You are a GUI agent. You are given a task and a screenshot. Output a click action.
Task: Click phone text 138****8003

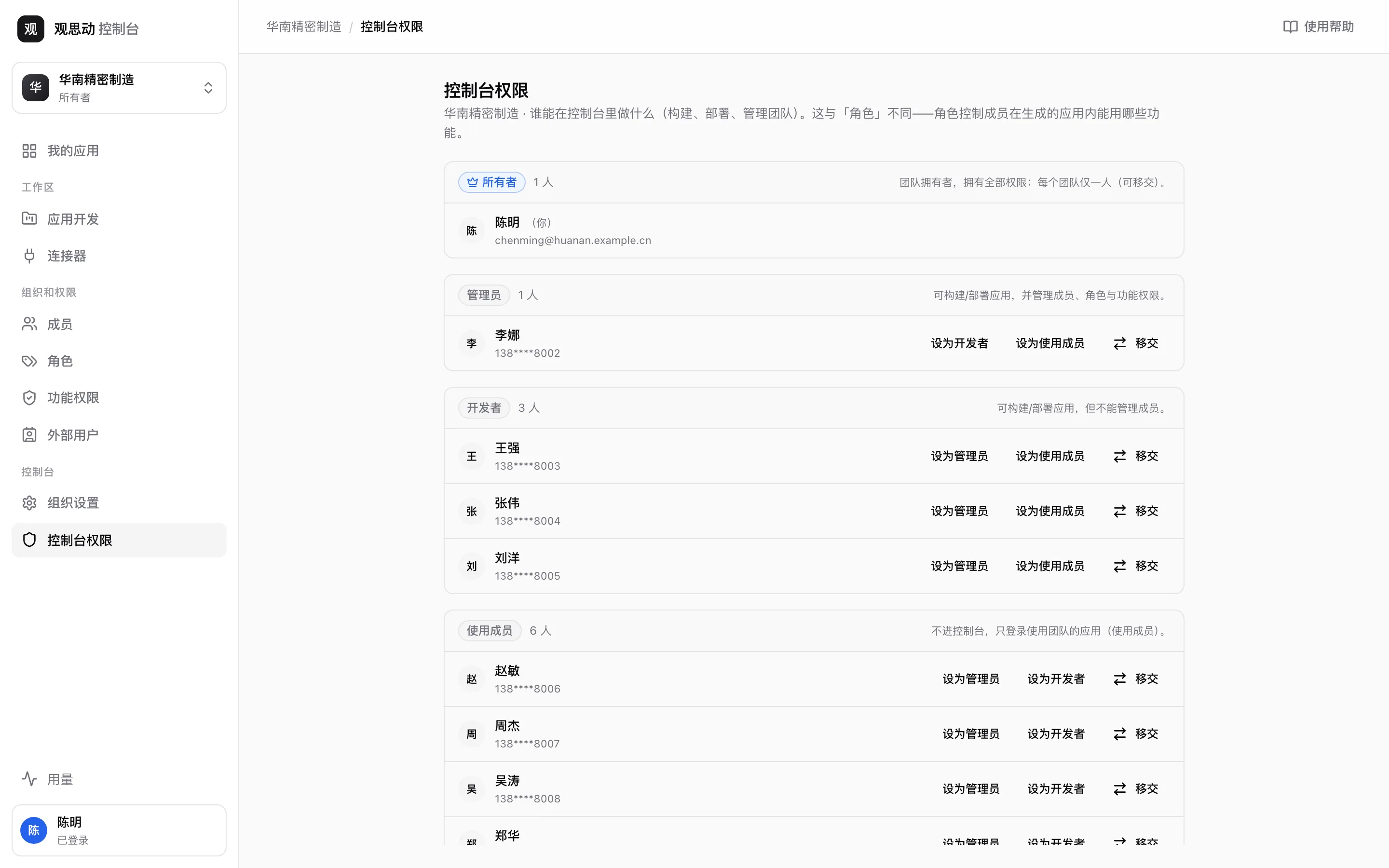[x=528, y=466]
